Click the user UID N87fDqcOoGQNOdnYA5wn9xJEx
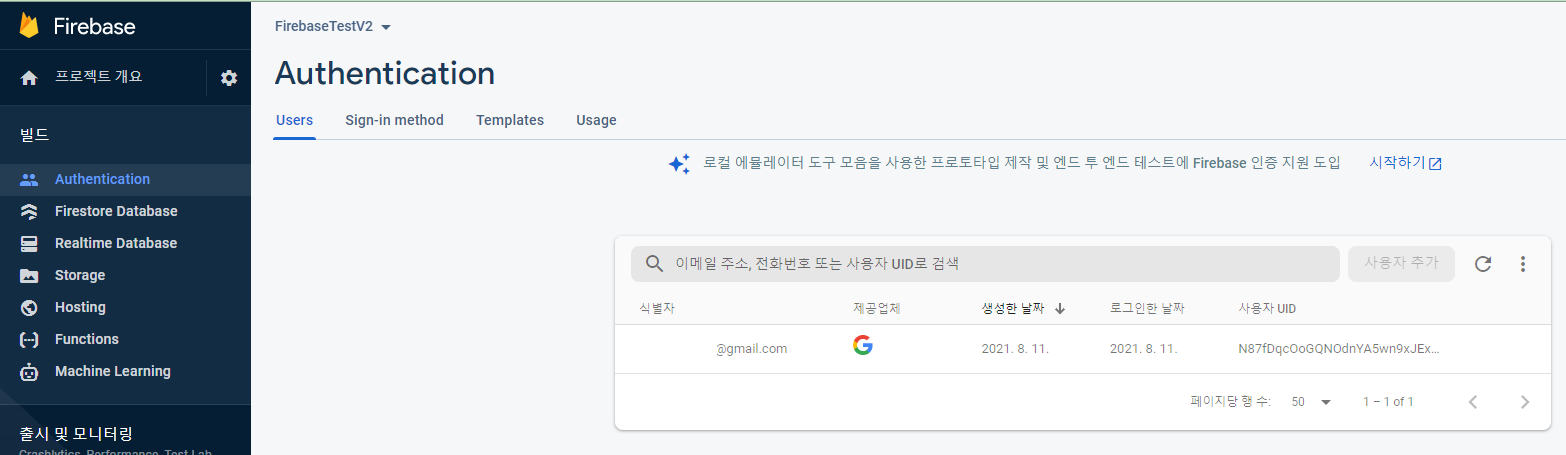1566x455 pixels. click(1339, 349)
